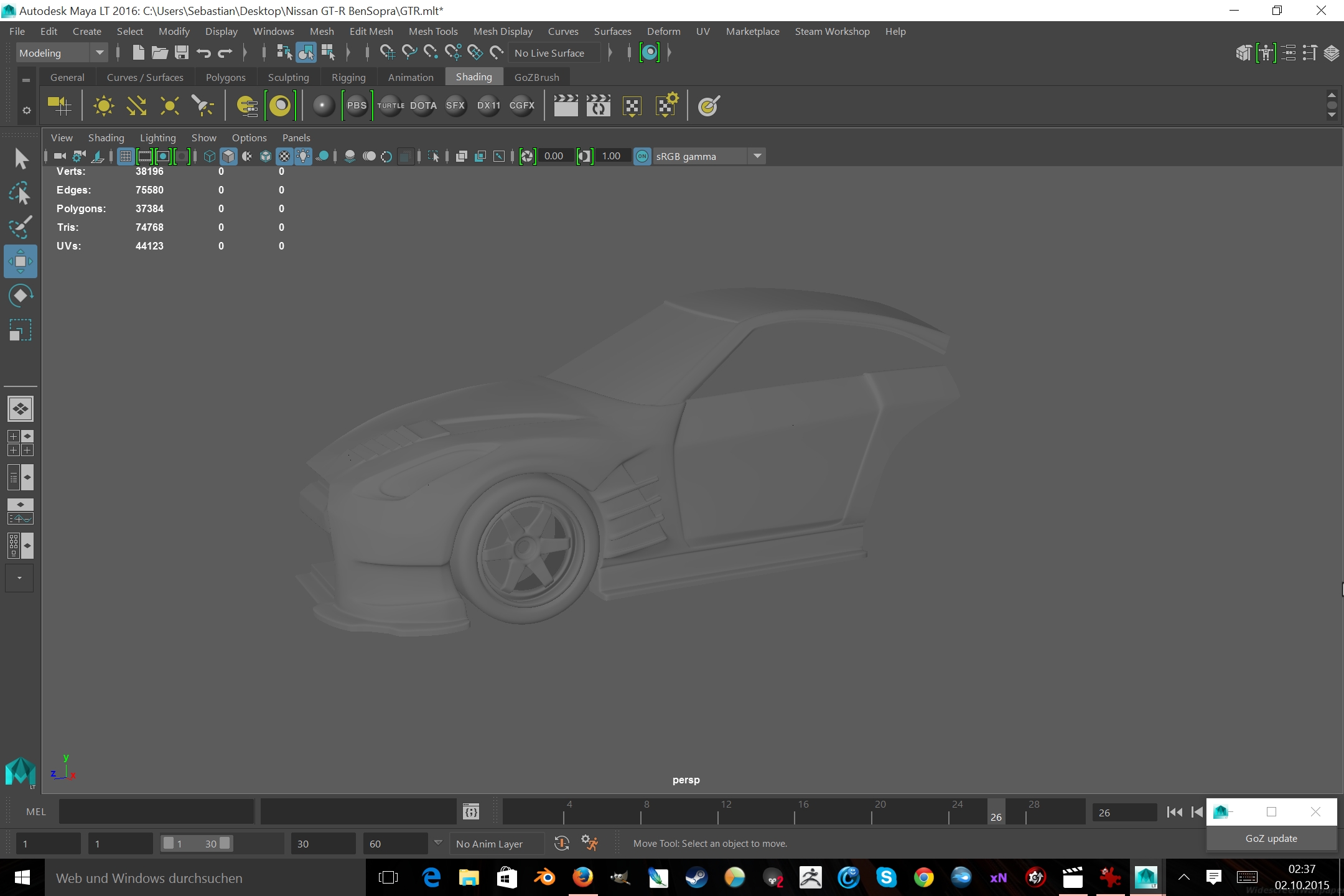1344x896 pixels.
Task: Open Marketplace menu
Action: pyautogui.click(x=752, y=31)
